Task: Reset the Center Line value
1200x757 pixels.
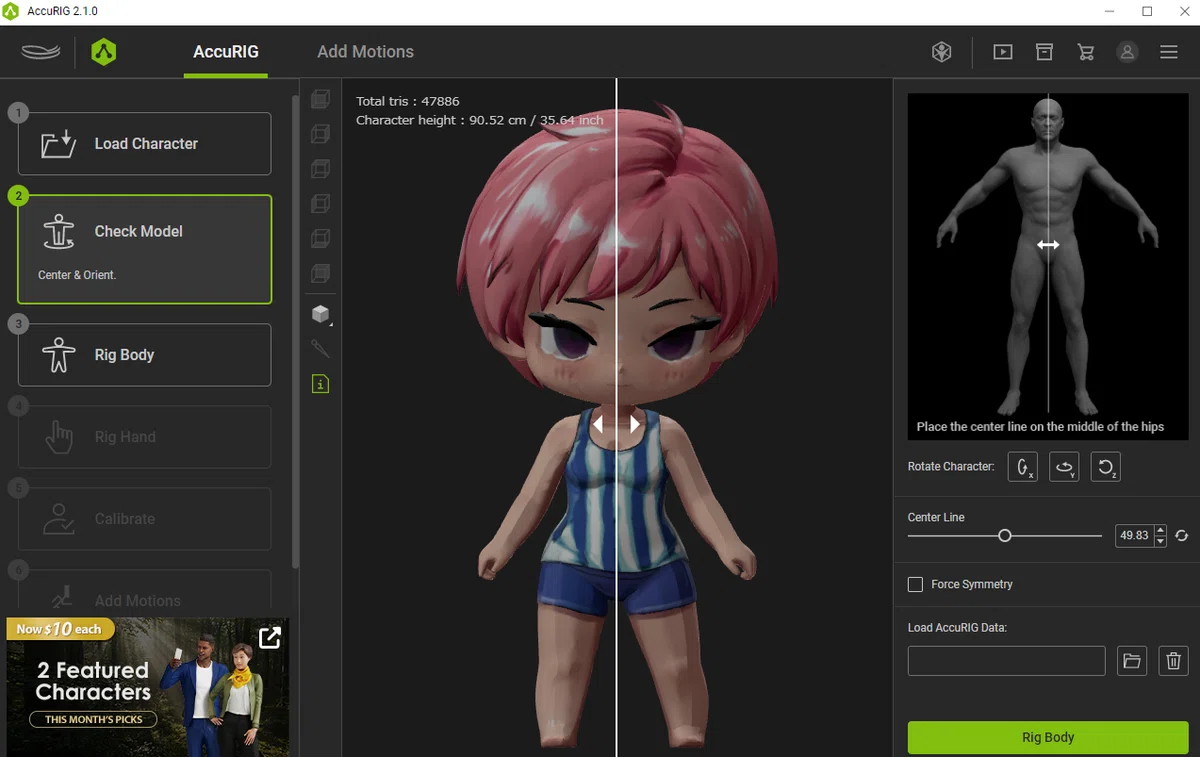Action: click(1181, 536)
